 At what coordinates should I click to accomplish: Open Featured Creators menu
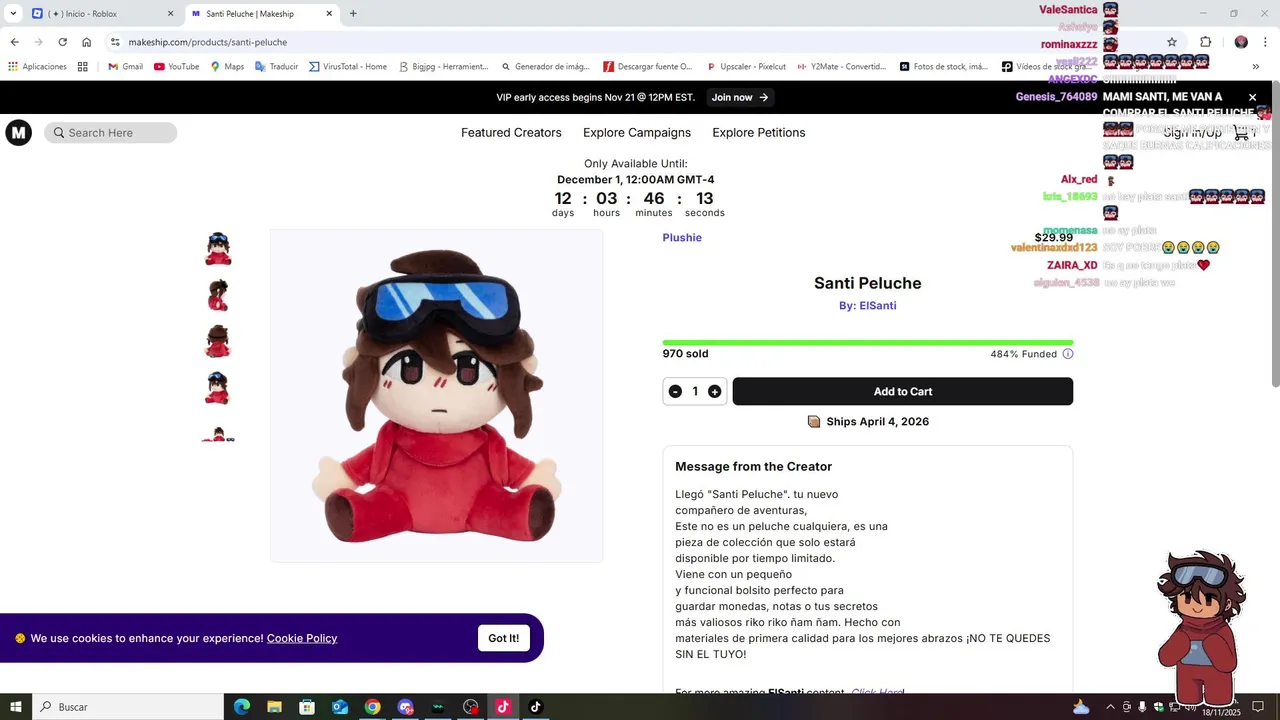(x=511, y=133)
